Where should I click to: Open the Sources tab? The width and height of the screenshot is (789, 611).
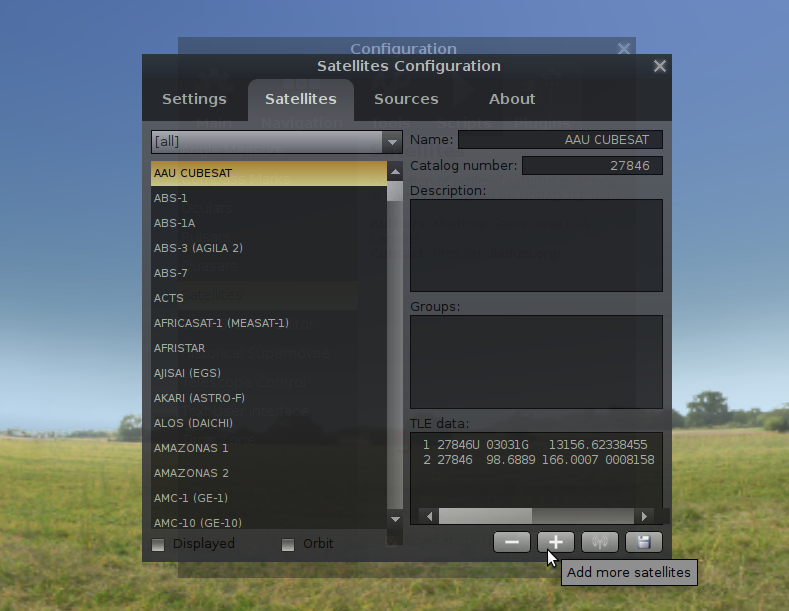click(406, 99)
